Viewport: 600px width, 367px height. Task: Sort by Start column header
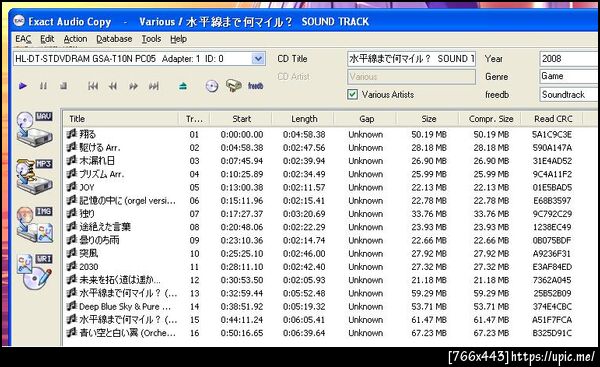241,119
